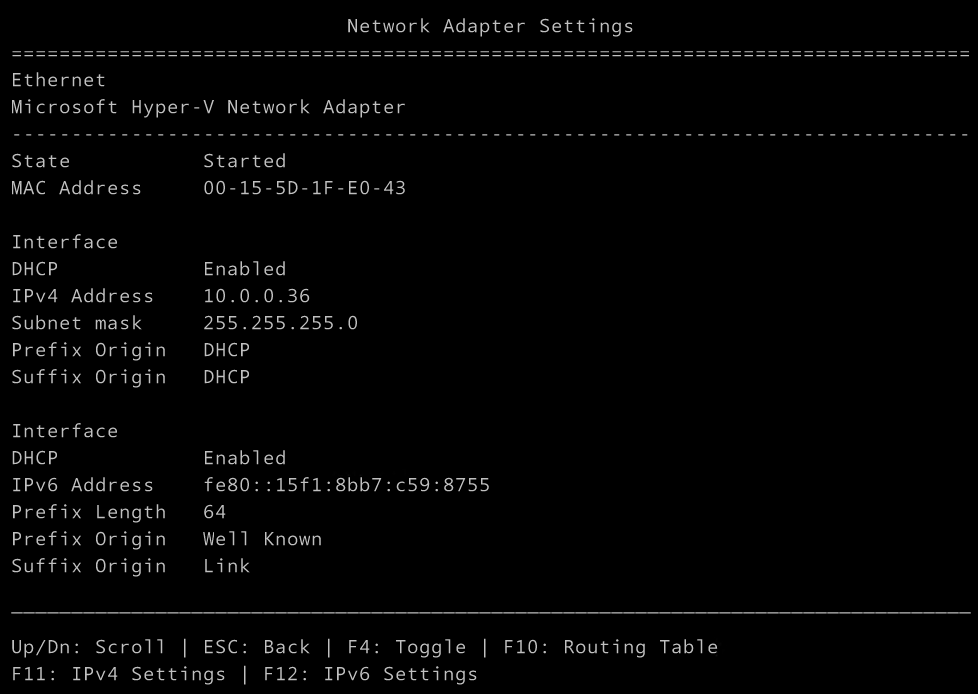Open F12: IPv6 Settings

point(370,674)
